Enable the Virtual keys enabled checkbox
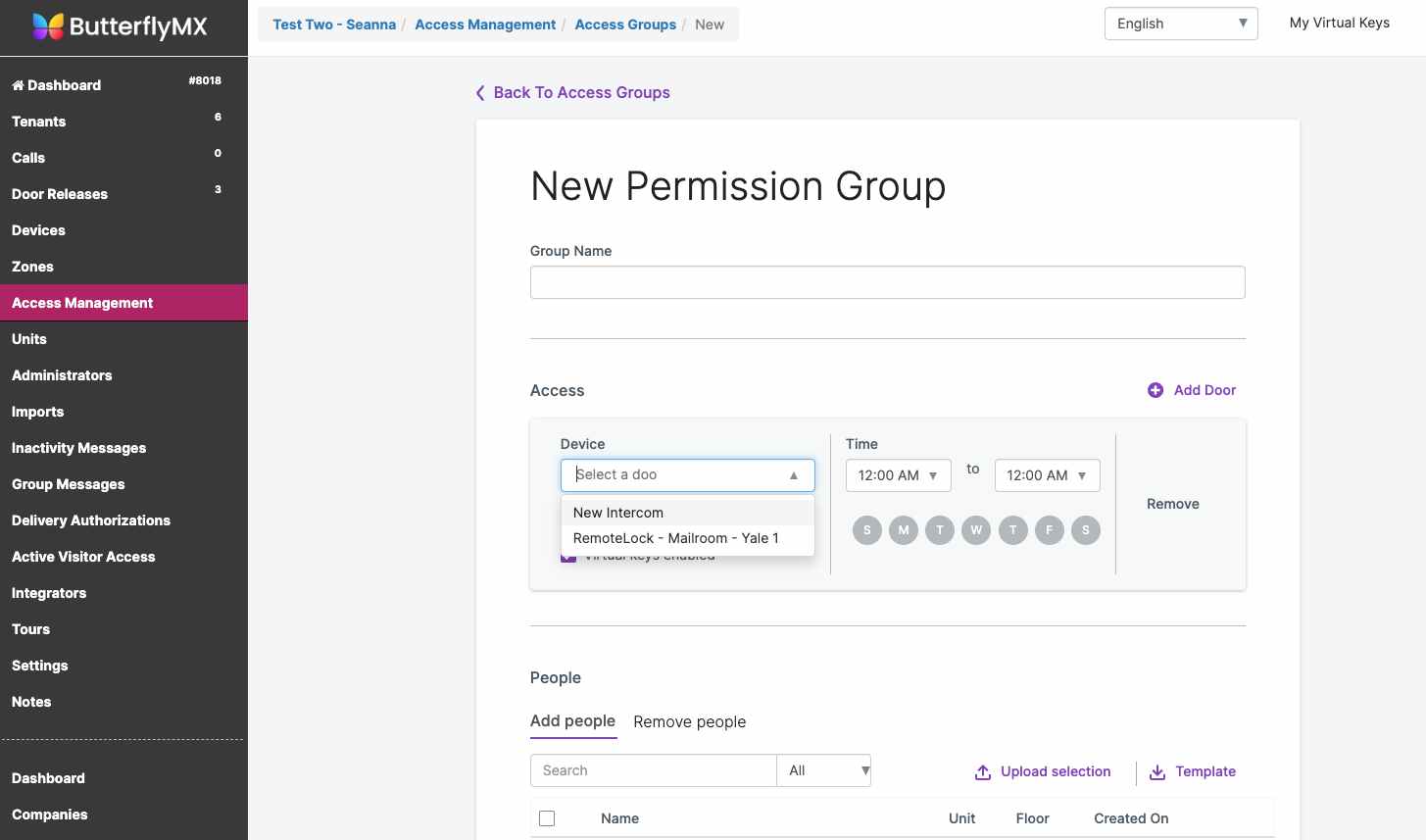This screenshot has width=1426, height=840. [x=568, y=555]
